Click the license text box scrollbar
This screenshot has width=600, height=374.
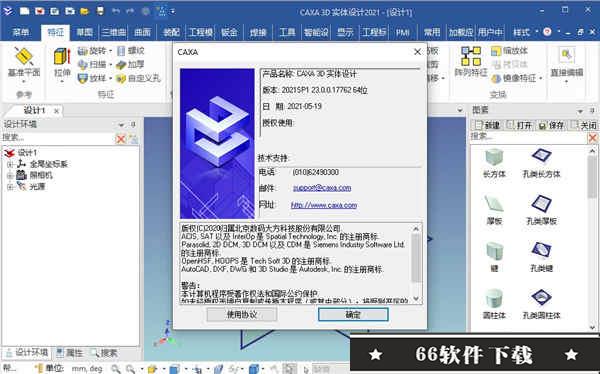point(416,264)
